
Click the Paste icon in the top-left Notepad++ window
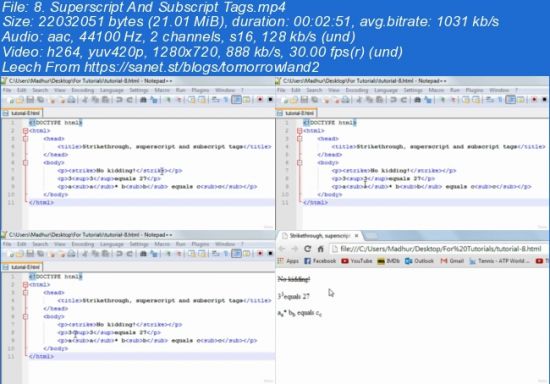105,100
